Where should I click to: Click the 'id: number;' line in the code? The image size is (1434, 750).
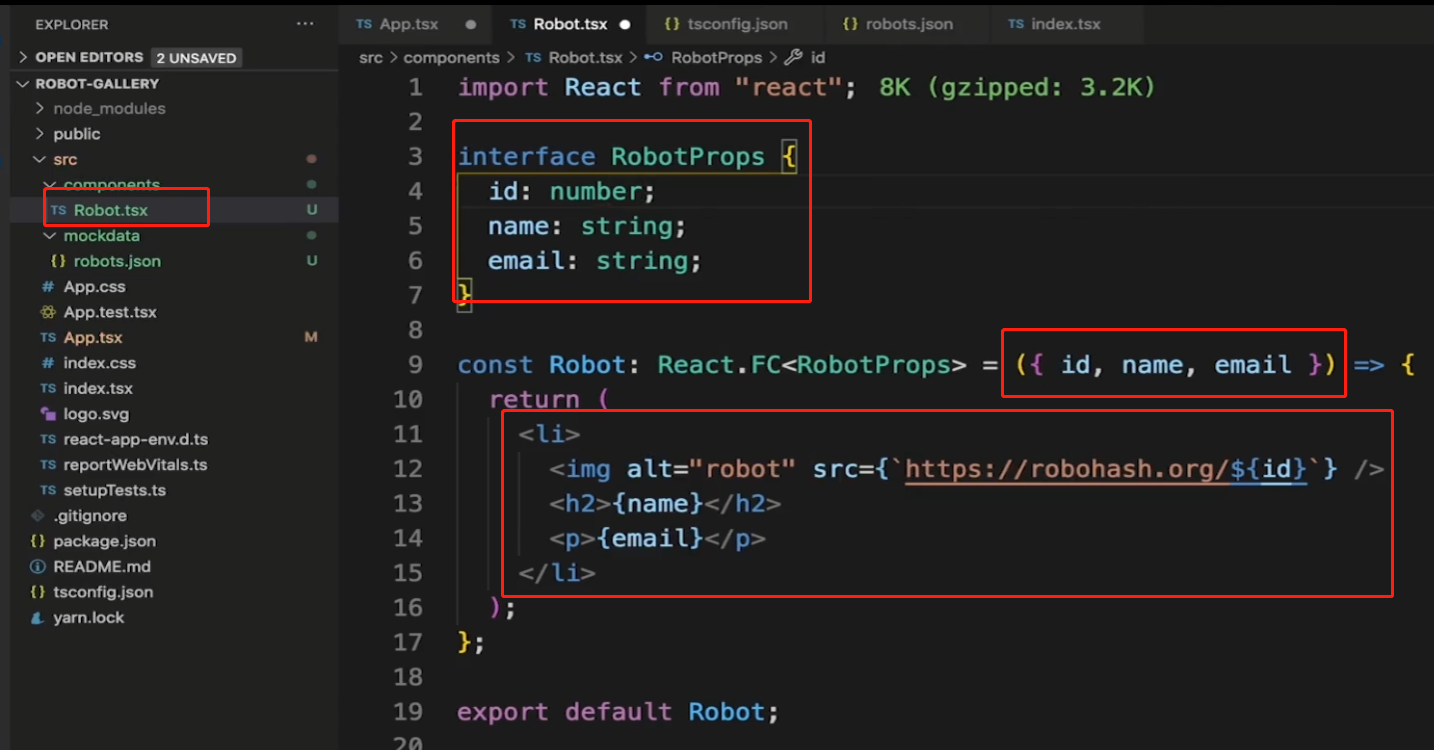(572, 192)
